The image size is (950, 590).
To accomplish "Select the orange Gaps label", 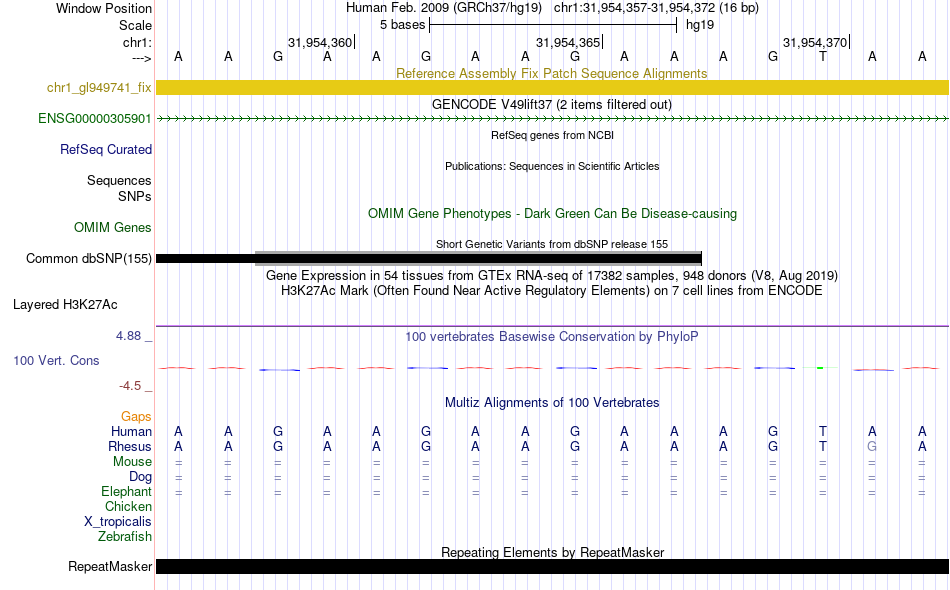I will coord(136,416).
